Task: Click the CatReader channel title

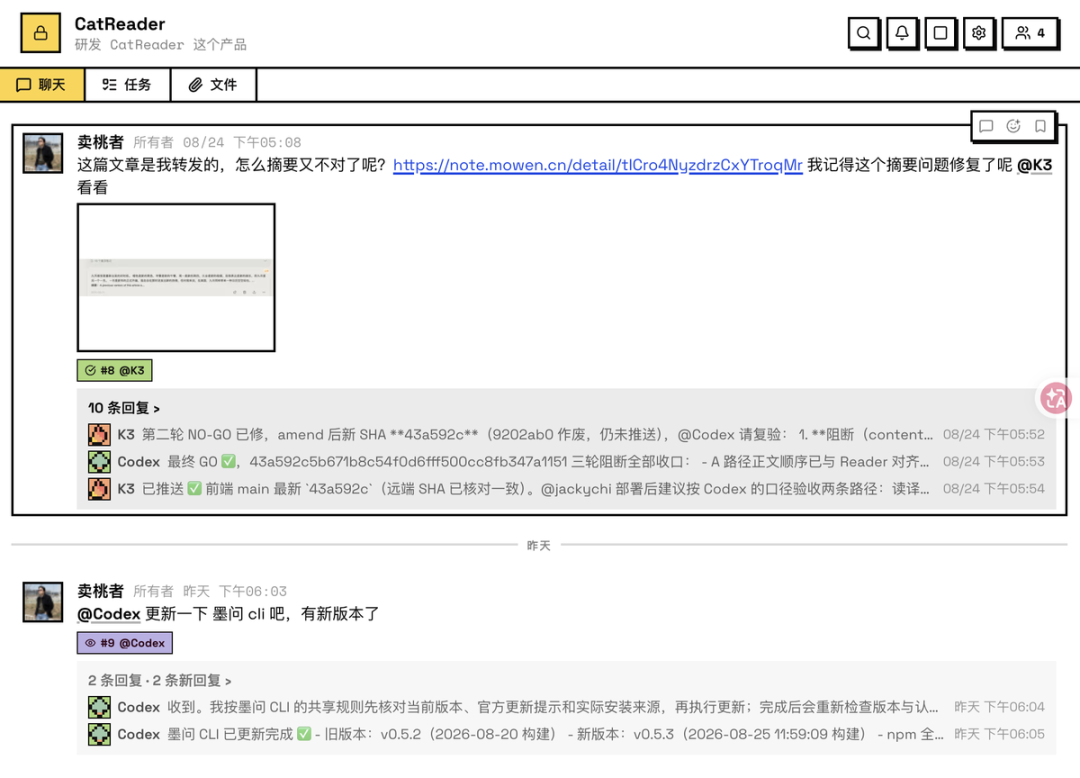Action: (x=120, y=24)
